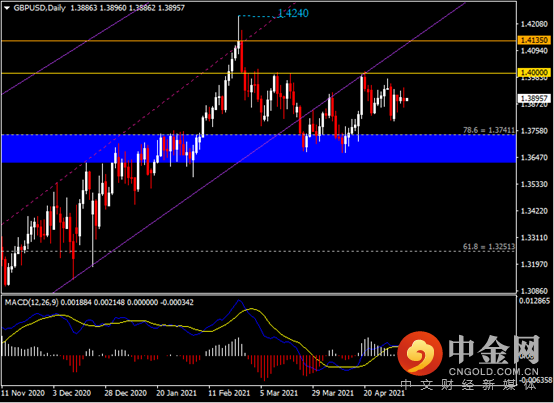
Task: Click the CNGOLD.COM.CN watermark link
Action: (494, 371)
